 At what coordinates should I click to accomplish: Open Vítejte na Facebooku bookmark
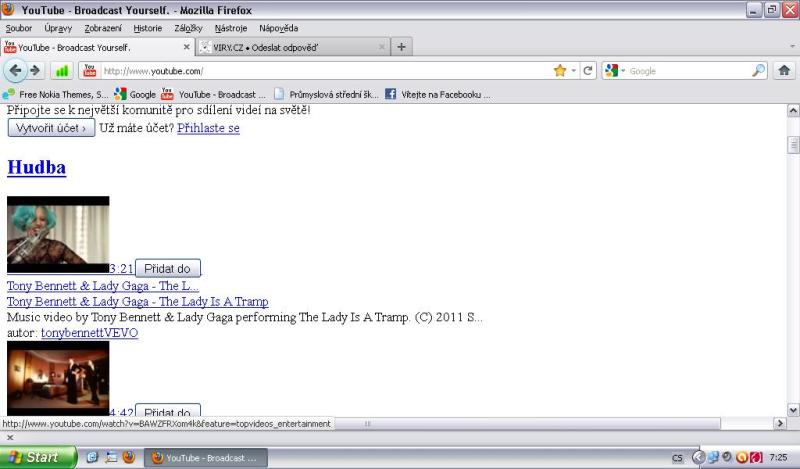pos(438,94)
